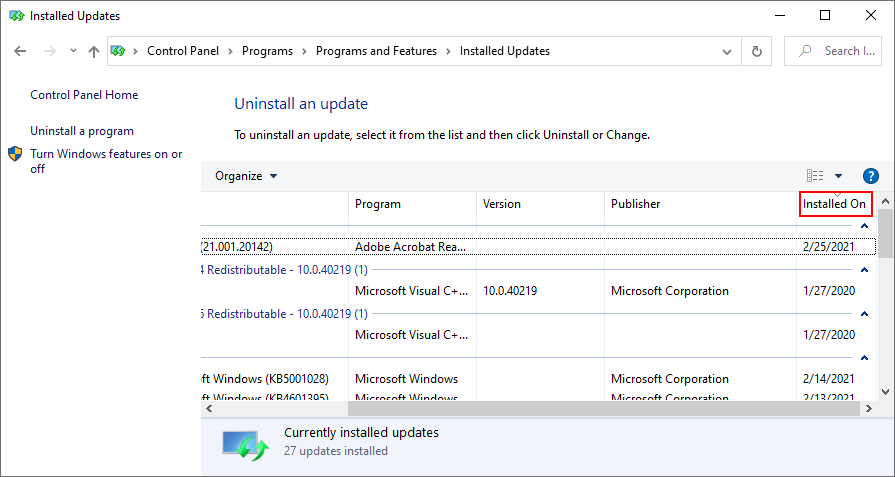Click Programs in the breadcrumb path
The height and width of the screenshot is (477, 895).
pyautogui.click(x=267, y=51)
